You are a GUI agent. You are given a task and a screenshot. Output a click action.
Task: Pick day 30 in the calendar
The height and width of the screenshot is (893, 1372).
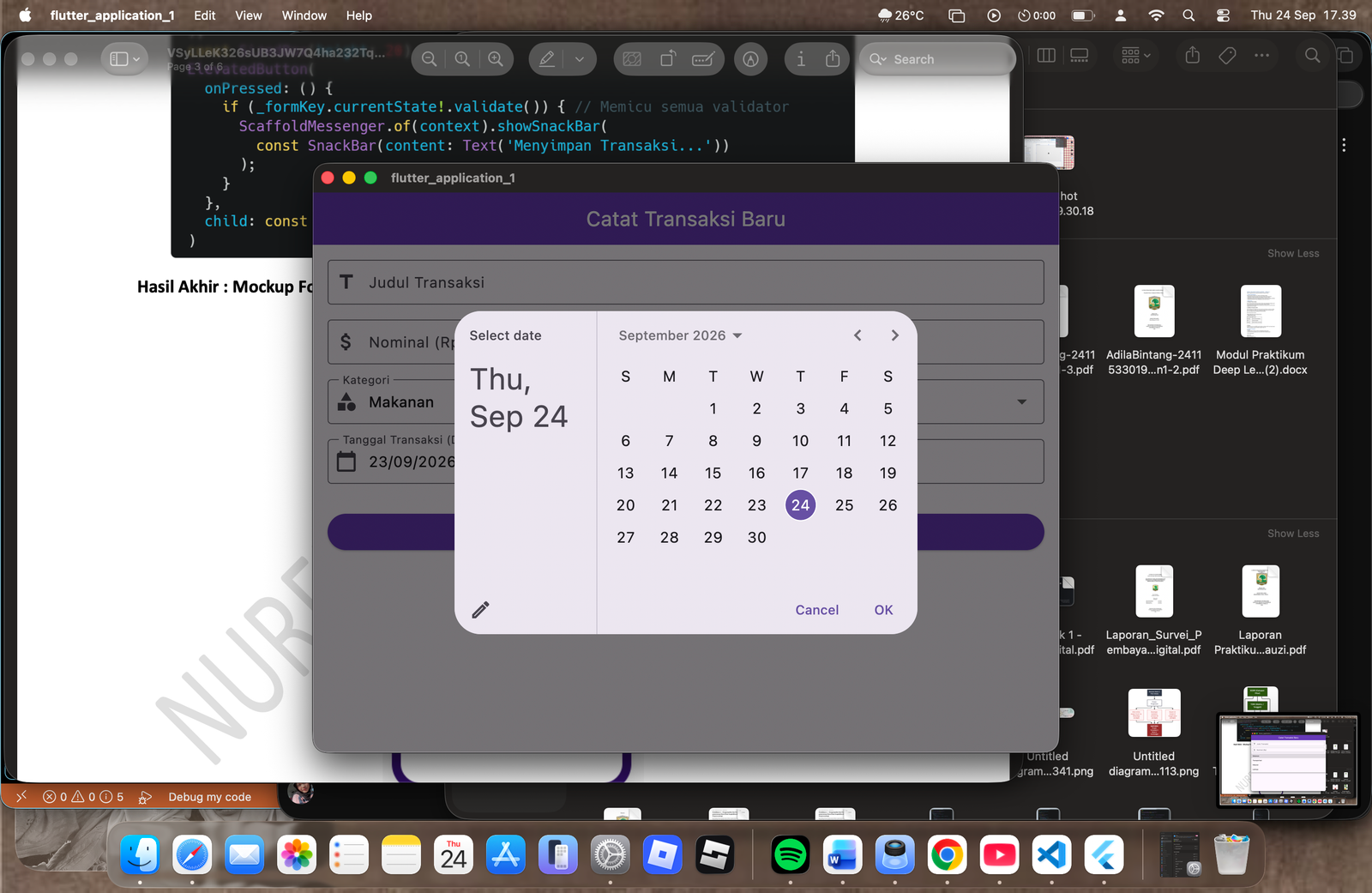(x=756, y=537)
